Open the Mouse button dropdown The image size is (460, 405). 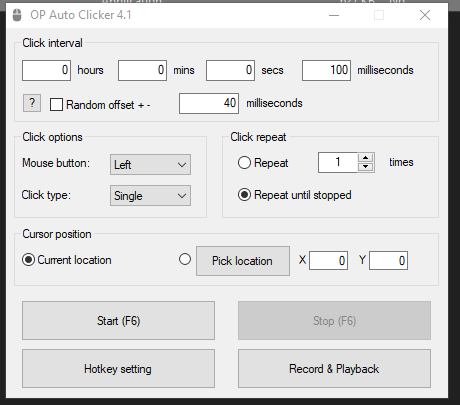150,164
